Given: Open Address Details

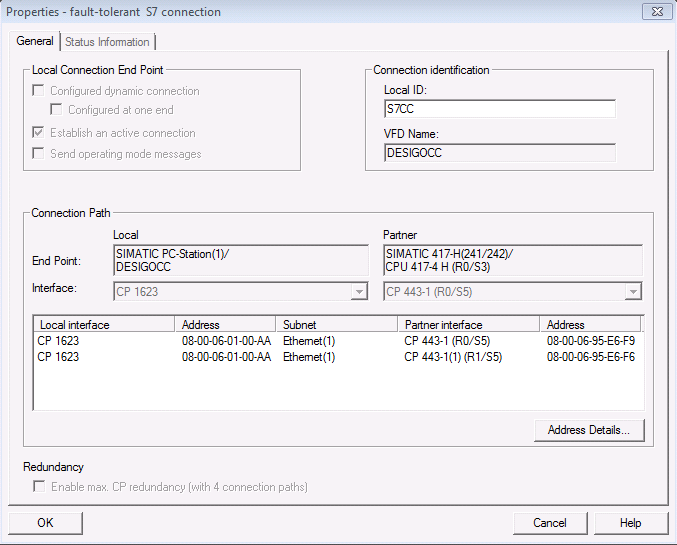Looking at the screenshot, I should point(588,430).
